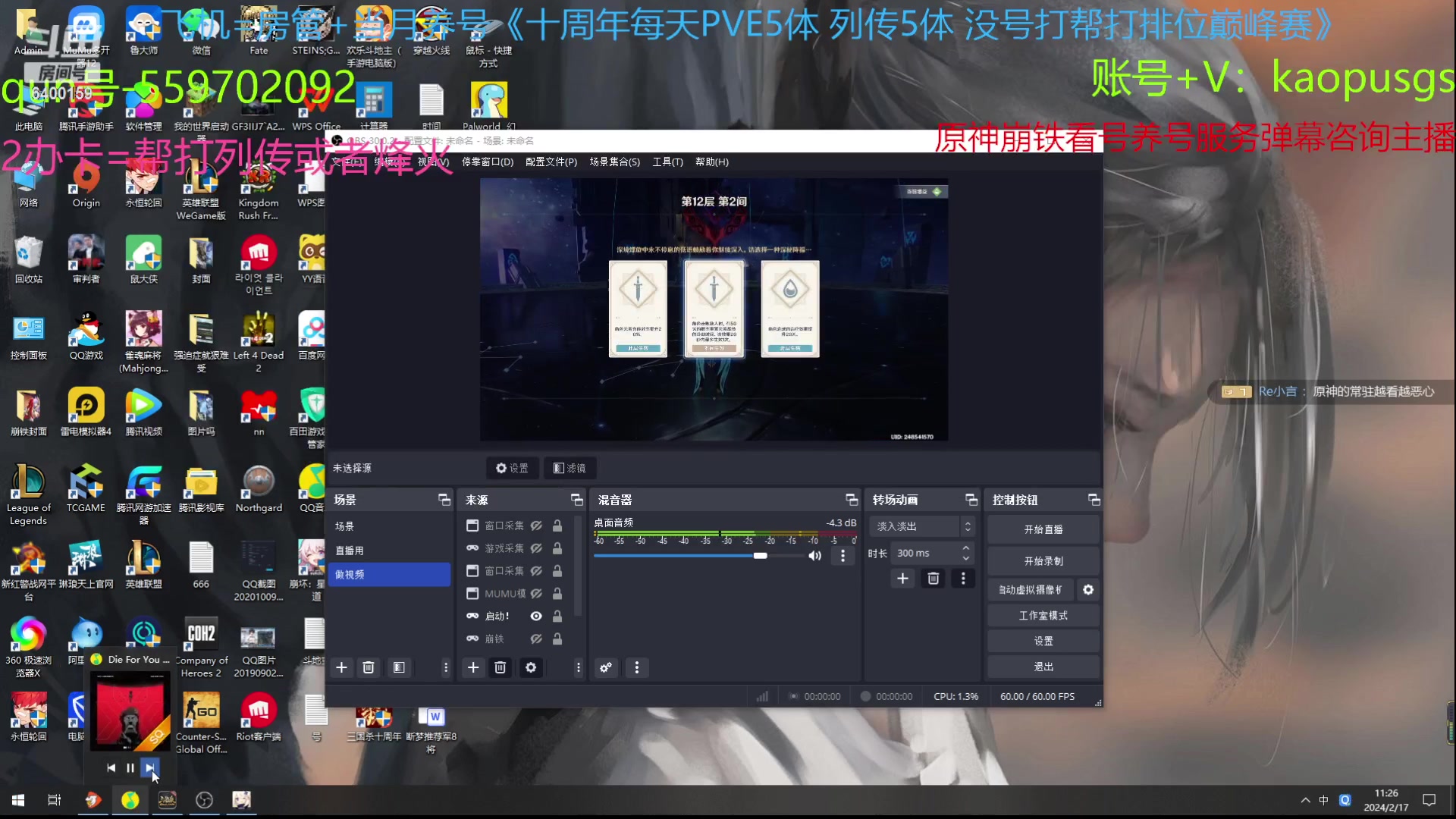Open taskbar clock showing 11:26
The image size is (1456, 819).
1386,800
